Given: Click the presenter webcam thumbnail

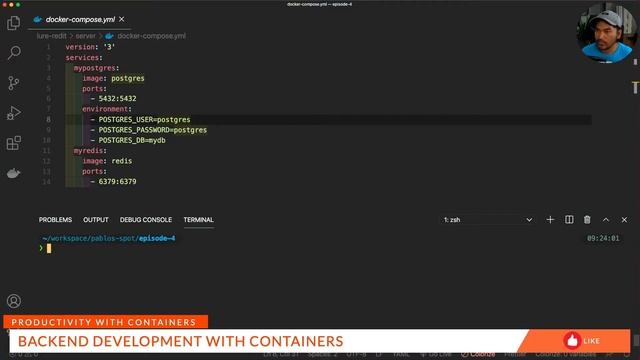Looking at the screenshot, I should pos(606,34).
